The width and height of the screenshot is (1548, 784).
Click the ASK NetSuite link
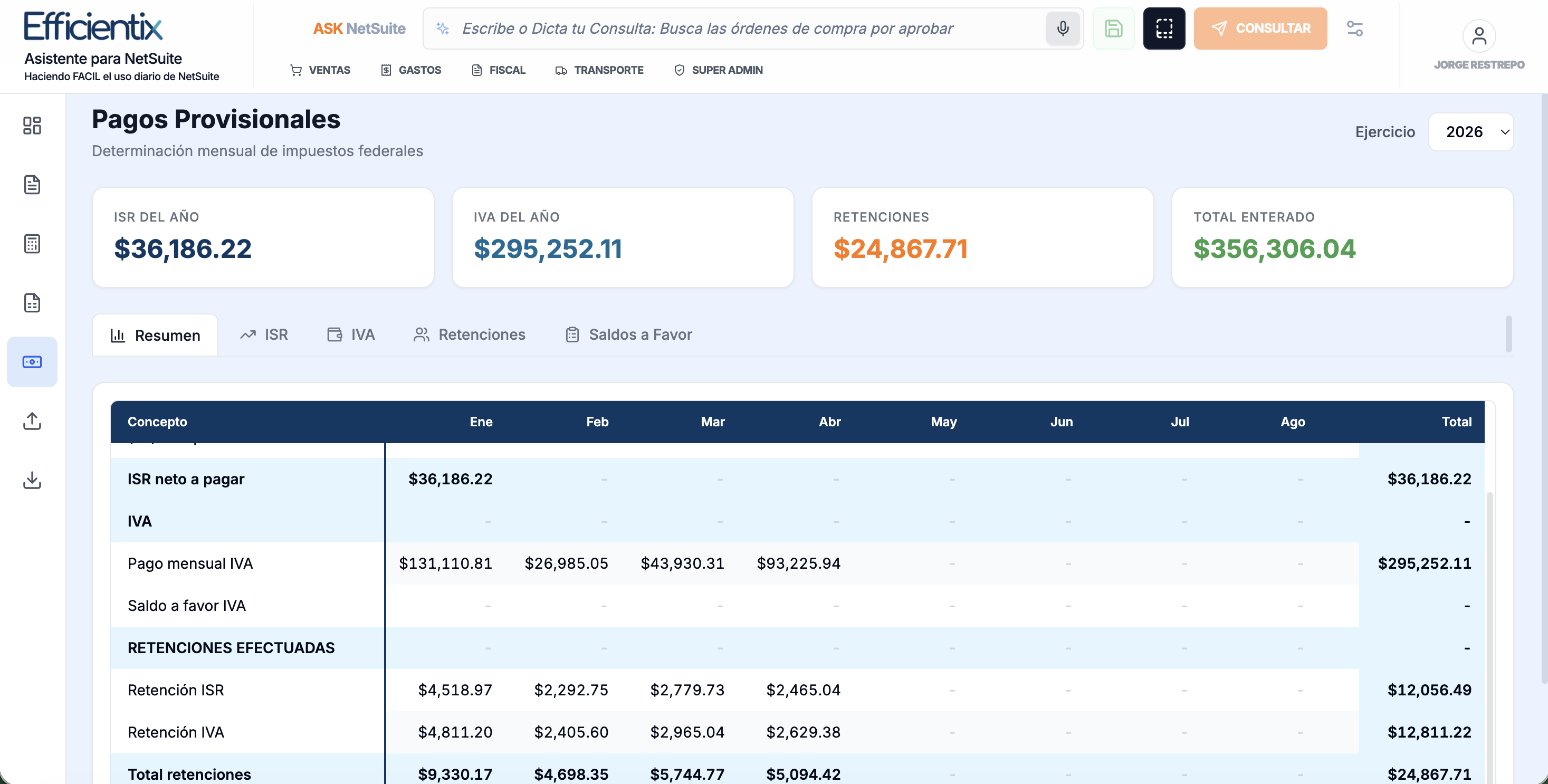[x=359, y=28]
